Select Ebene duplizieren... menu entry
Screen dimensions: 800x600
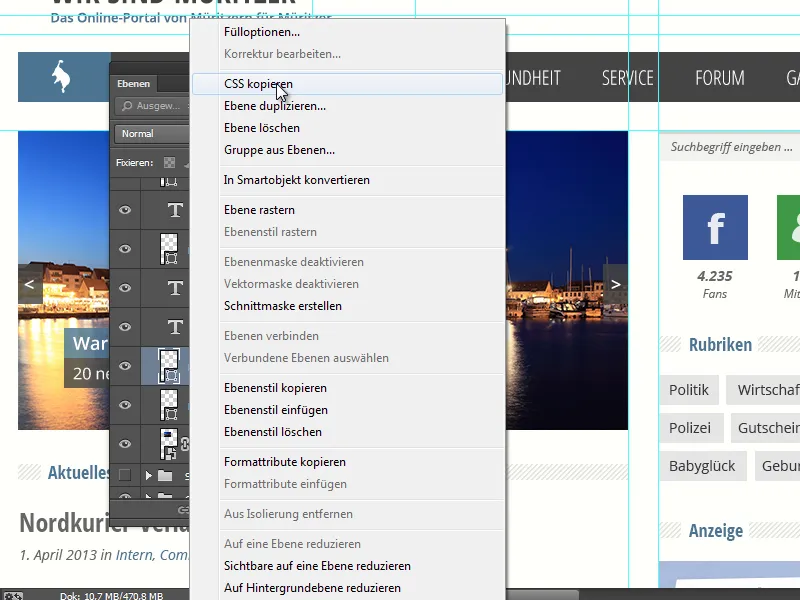pyautogui.click(x=347, y=106)
